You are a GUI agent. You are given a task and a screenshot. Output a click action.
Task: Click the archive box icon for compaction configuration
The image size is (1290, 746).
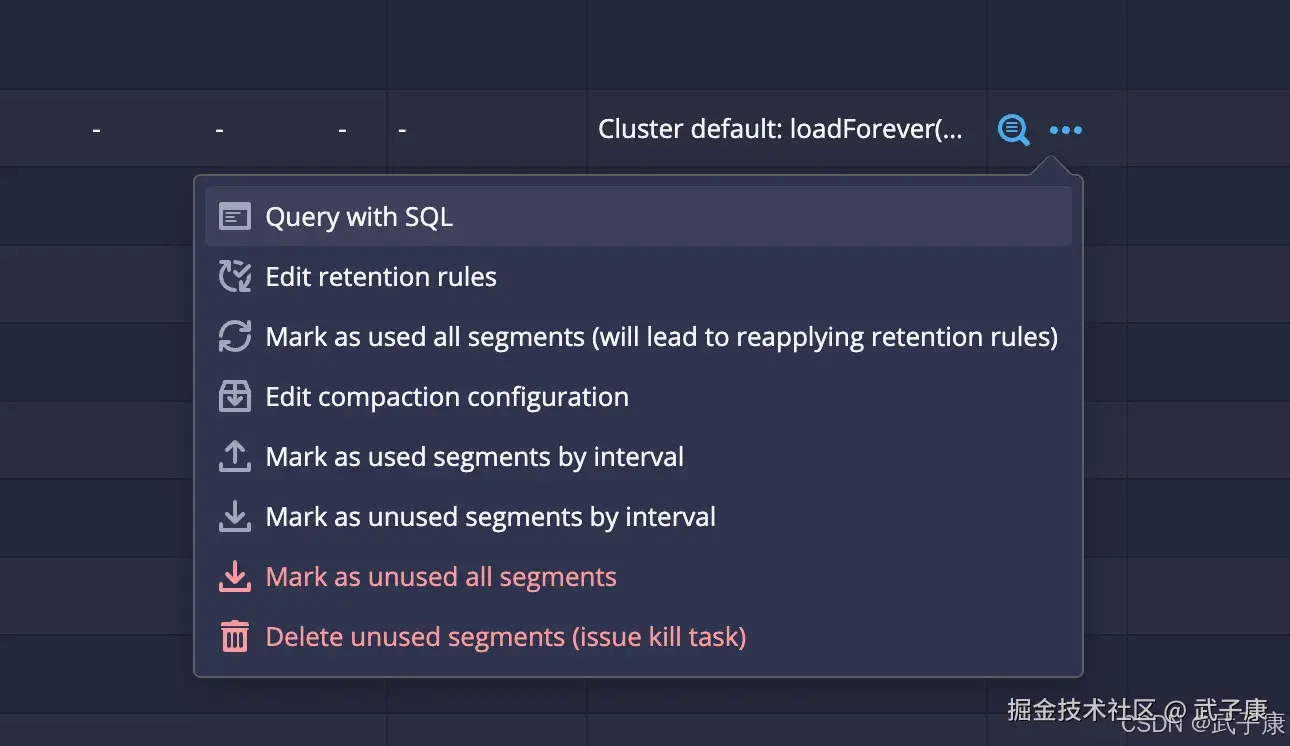(x=234, y=396)
